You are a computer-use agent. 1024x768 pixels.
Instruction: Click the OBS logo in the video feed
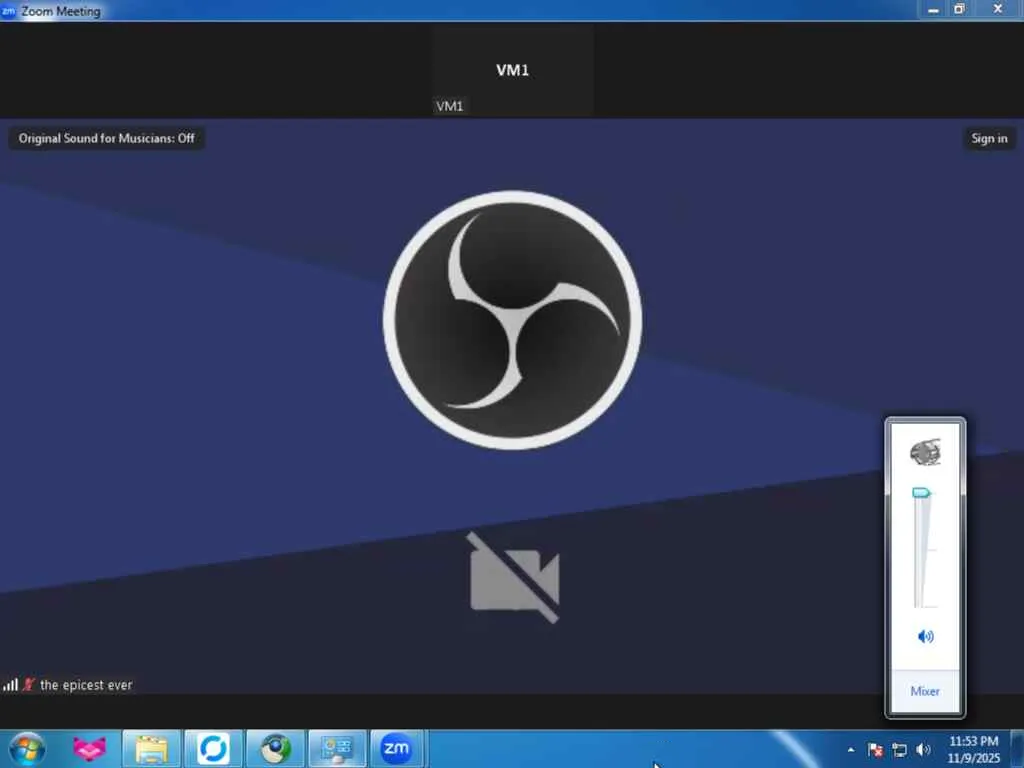click(513, 320)
